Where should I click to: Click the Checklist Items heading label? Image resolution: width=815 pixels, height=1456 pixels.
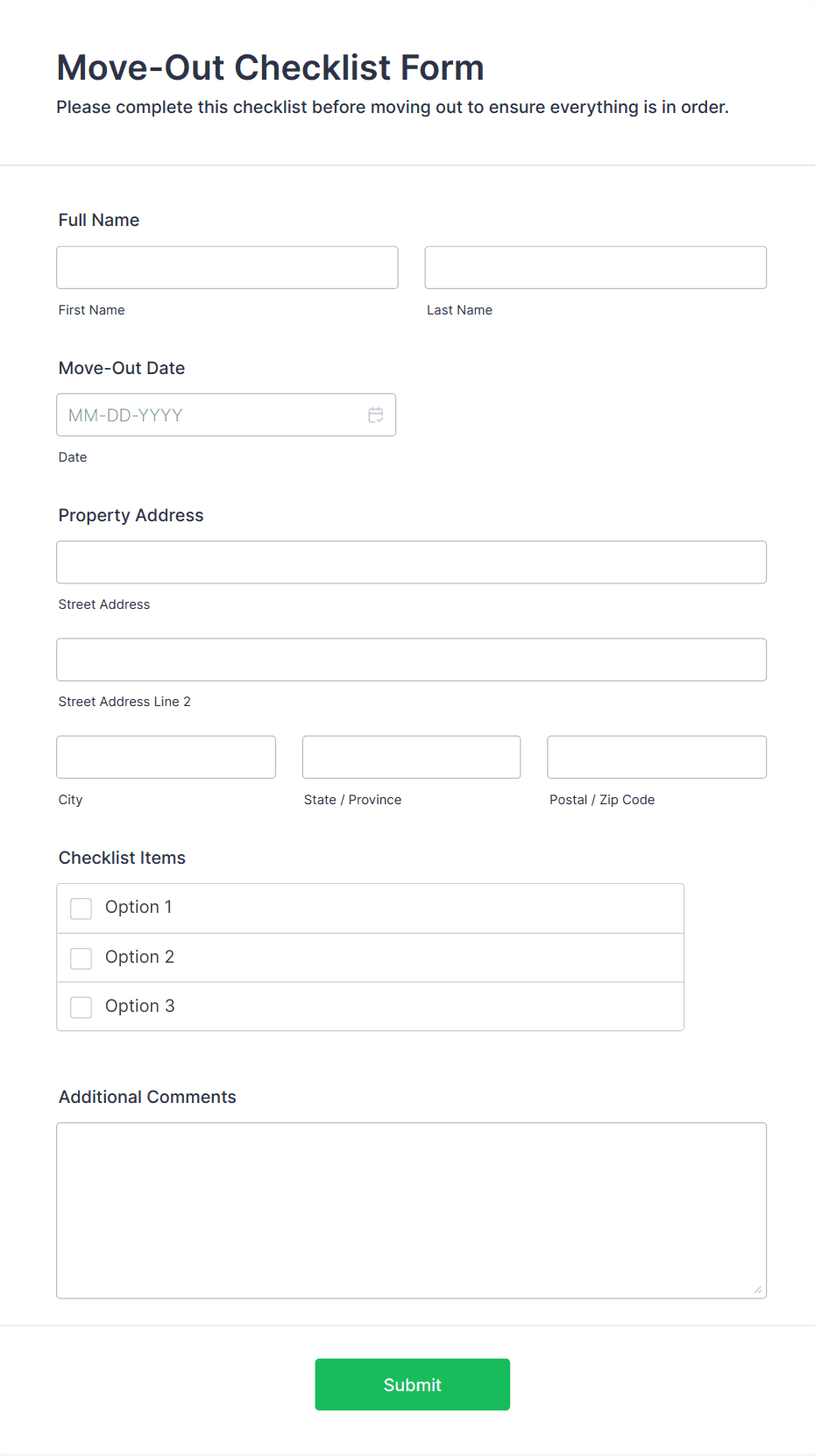coord(122,858)
